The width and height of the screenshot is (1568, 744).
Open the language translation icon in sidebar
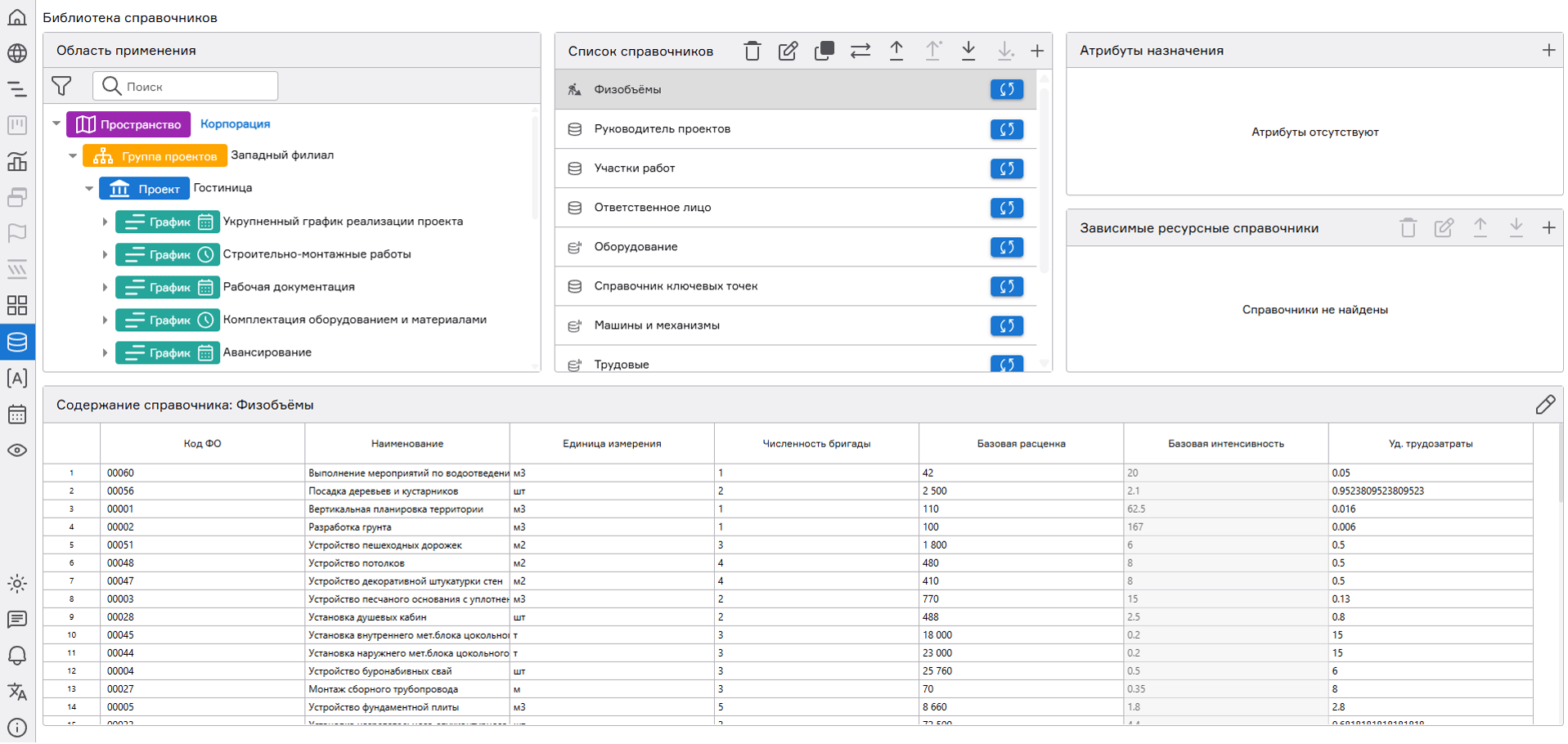(x=17, y=692)
